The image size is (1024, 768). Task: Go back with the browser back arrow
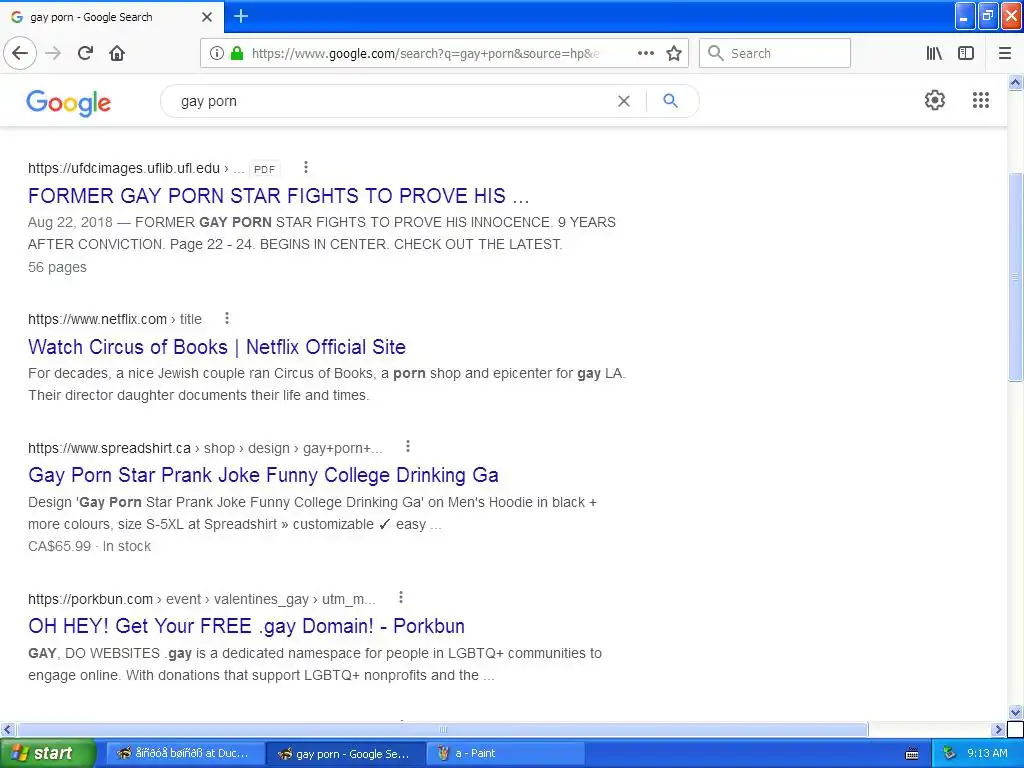20,53
